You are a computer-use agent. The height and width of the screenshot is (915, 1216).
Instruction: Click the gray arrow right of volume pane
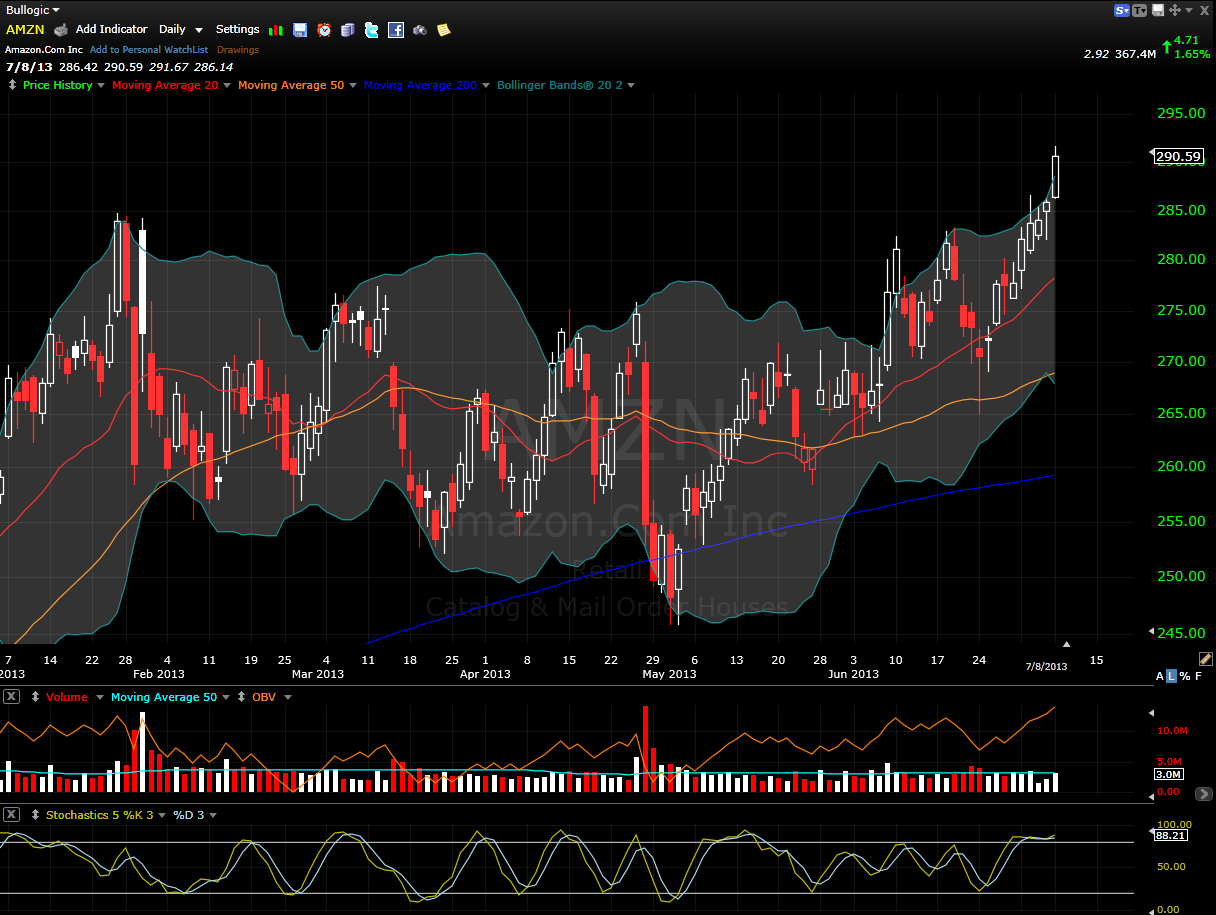coord(1203,793)
